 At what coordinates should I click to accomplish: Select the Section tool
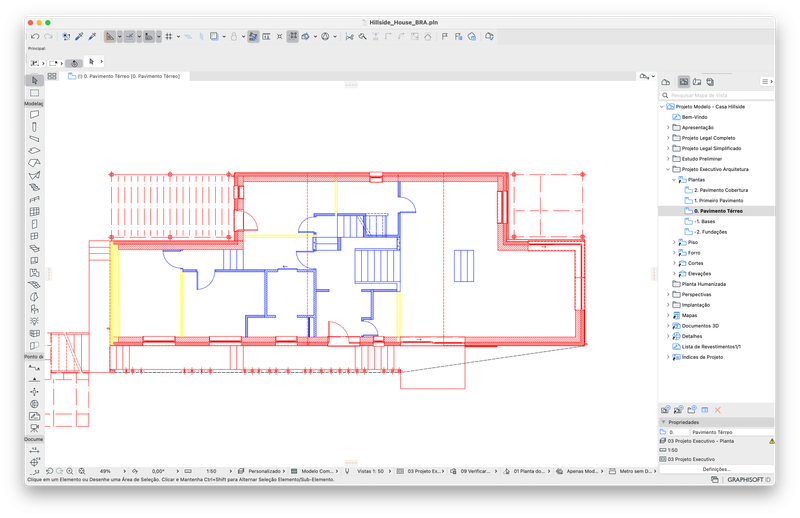[34, 367]
